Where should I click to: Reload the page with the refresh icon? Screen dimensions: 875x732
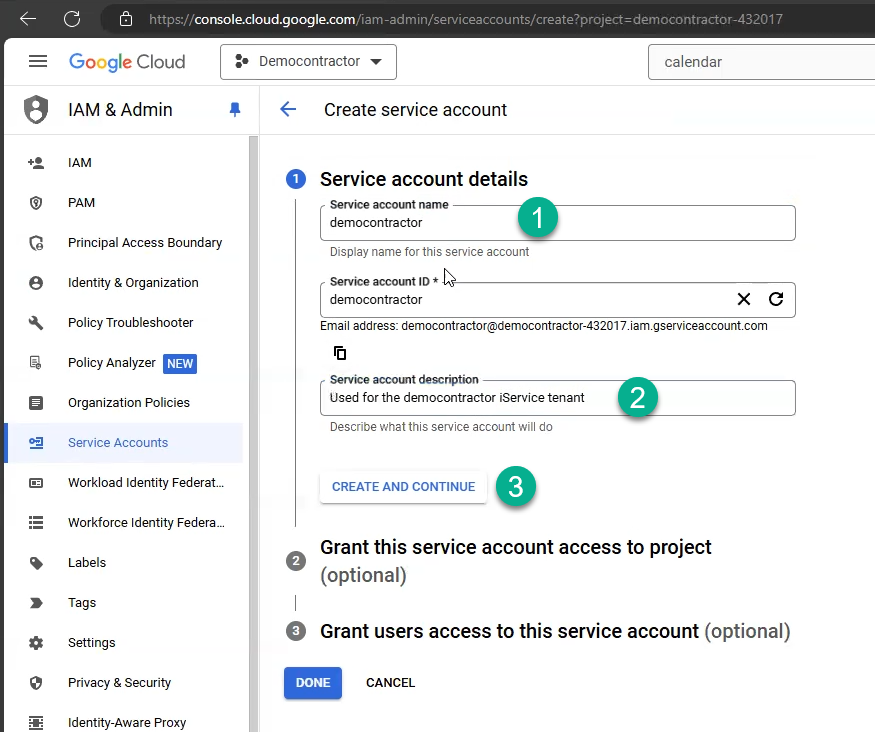coord(72,19)
